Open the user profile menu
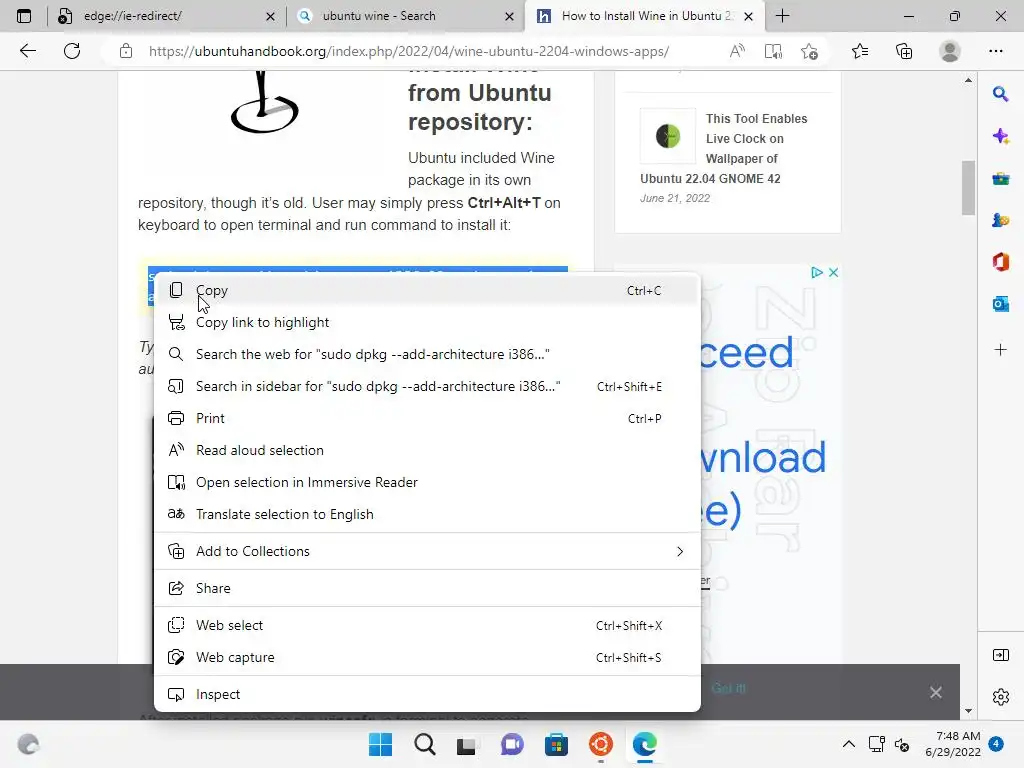 point(950,52)
